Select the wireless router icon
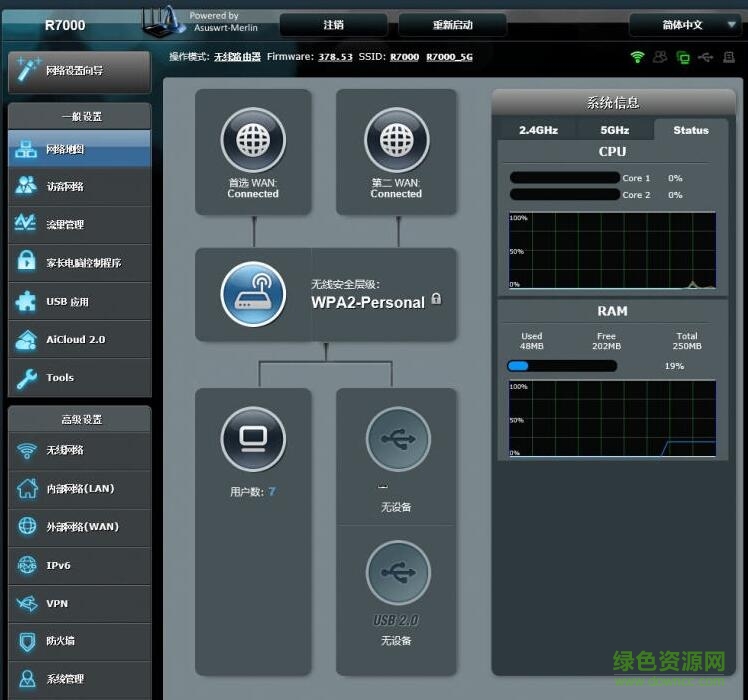Screen dimensions: 748x700 253,294
